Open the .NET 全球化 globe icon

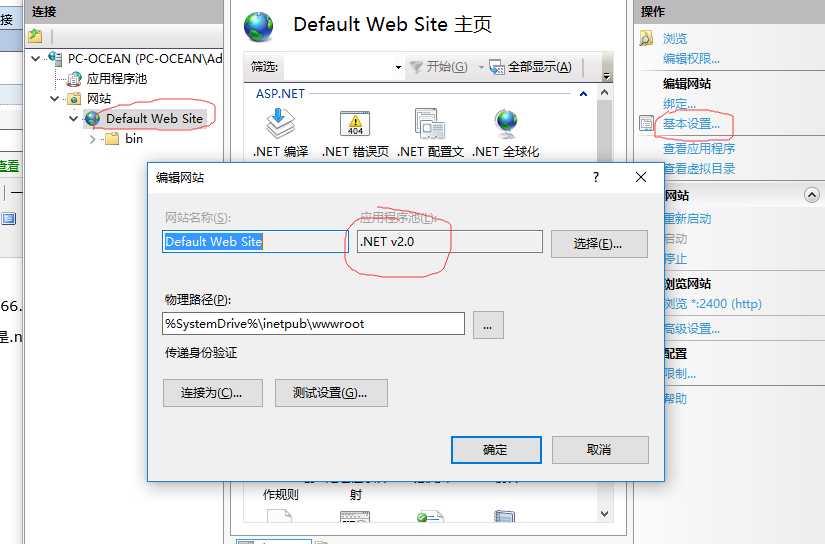[x=506, y=122]
